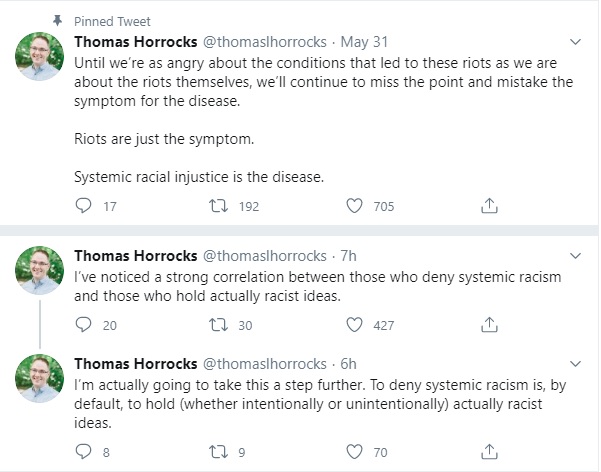Viewport: 601px width, 472px height.
Task: Expand options chevron on the 7h tweet
Action: (x=576, y=255)
